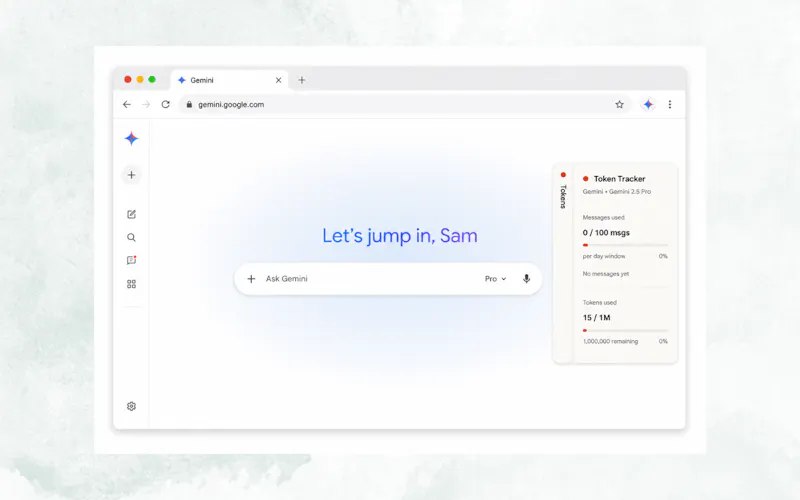Viewport: 800px width, 500px height.
Task: Click the red dot beside Token Tracker
Action: point(586,179)
